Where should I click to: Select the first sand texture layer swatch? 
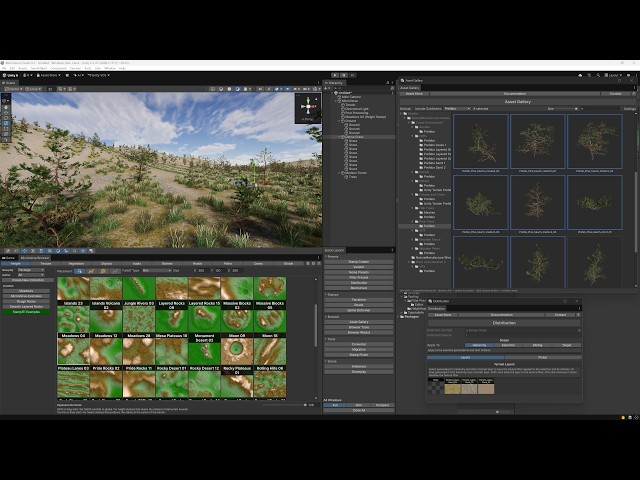click(x=452, y=386)
